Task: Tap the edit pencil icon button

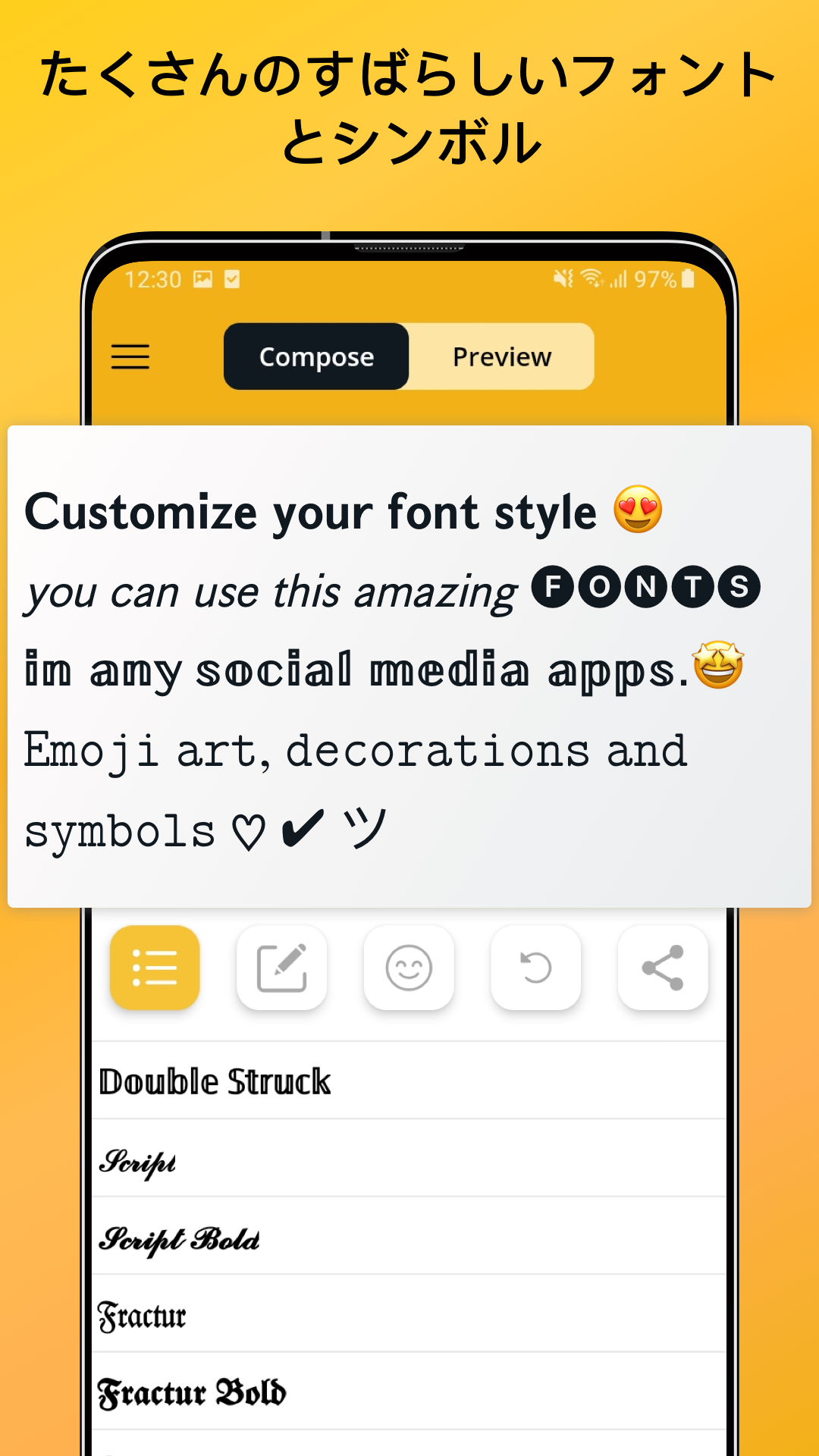Action: pos(281,968)
